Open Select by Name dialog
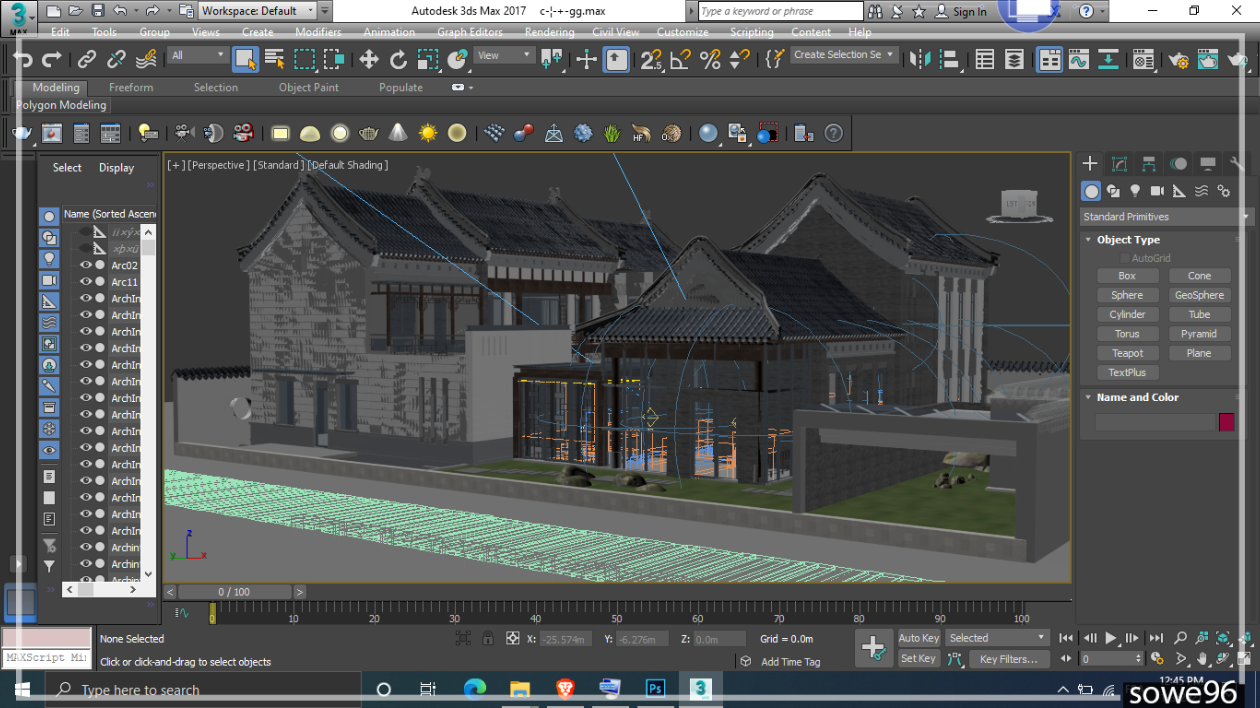The width and height of the screenshot is (1260, 708). (x=274, y=60)
